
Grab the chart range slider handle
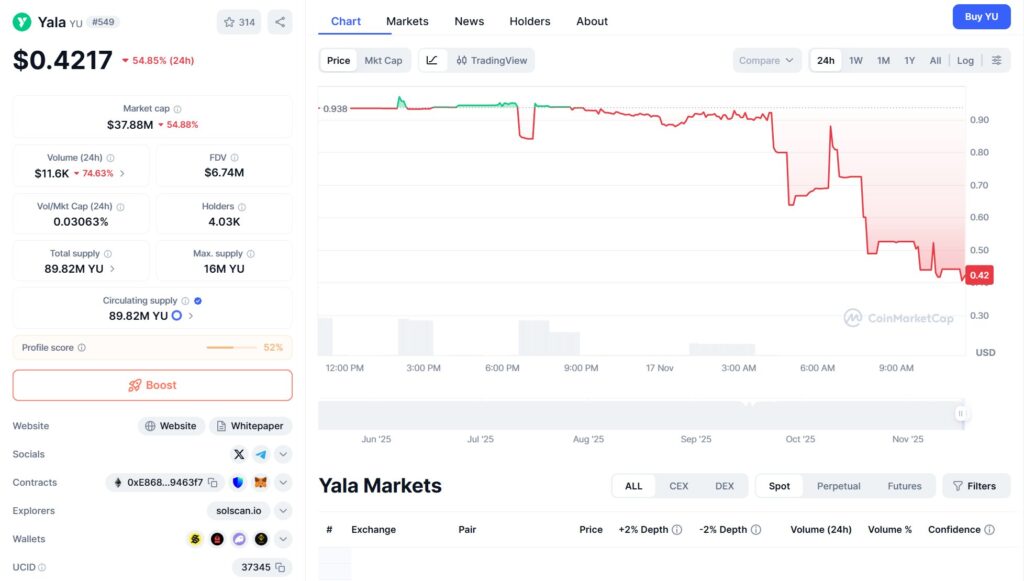[x=961, y=413]
